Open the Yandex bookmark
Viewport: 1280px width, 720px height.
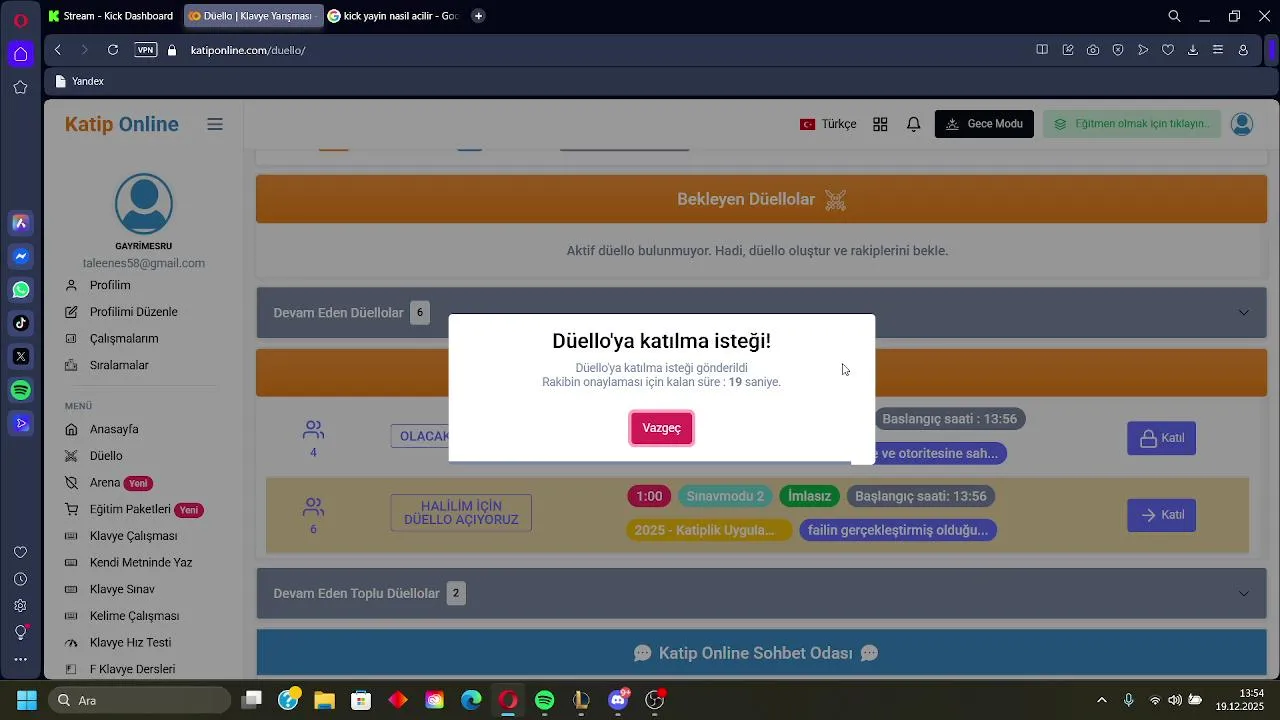[x=80, y=81]
